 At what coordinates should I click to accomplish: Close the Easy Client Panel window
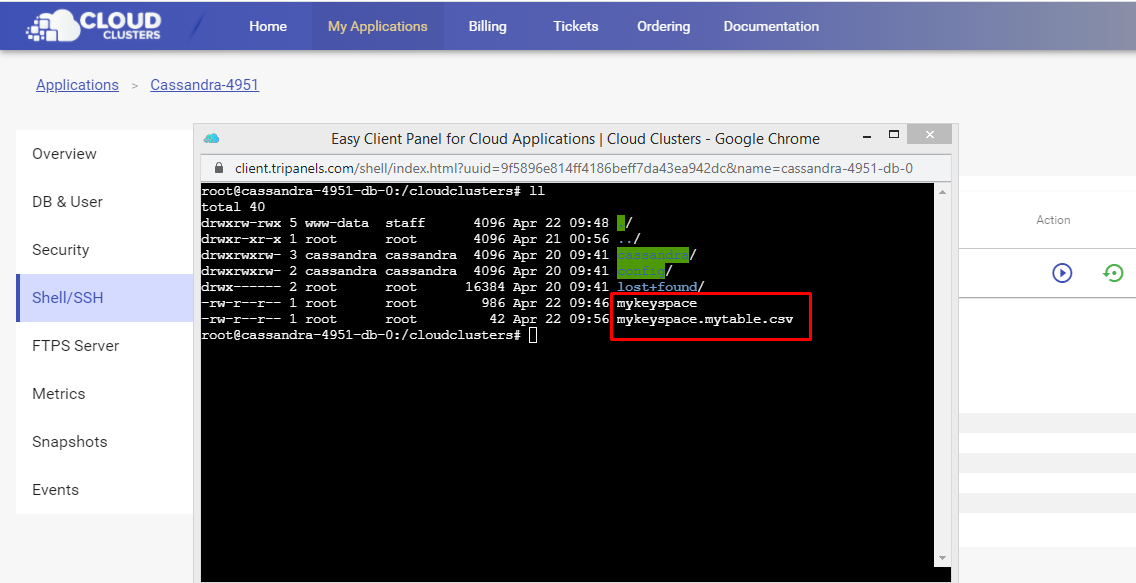(x=930, y=135)
